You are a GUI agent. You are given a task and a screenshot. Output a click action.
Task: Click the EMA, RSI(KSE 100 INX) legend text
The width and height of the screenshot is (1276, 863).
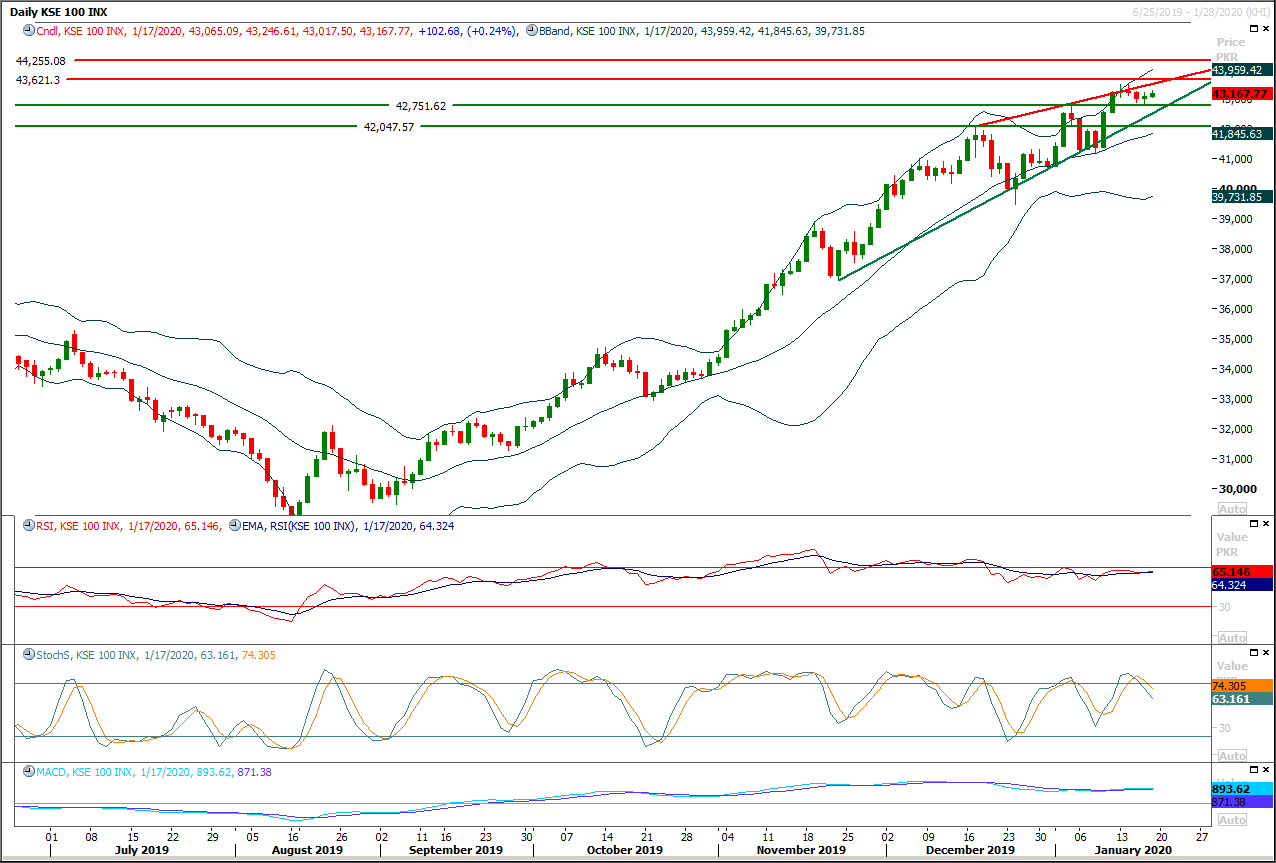[x=298, y=525]
